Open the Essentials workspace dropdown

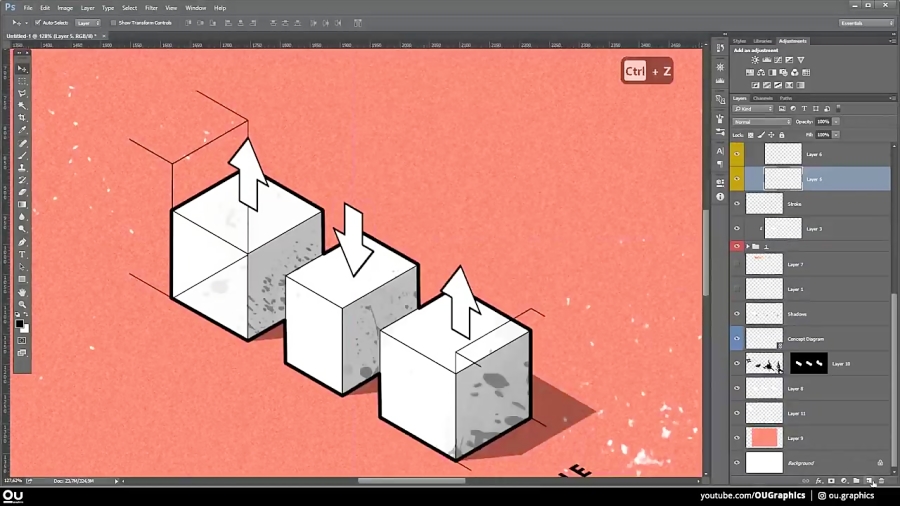[x=866, y=22]
